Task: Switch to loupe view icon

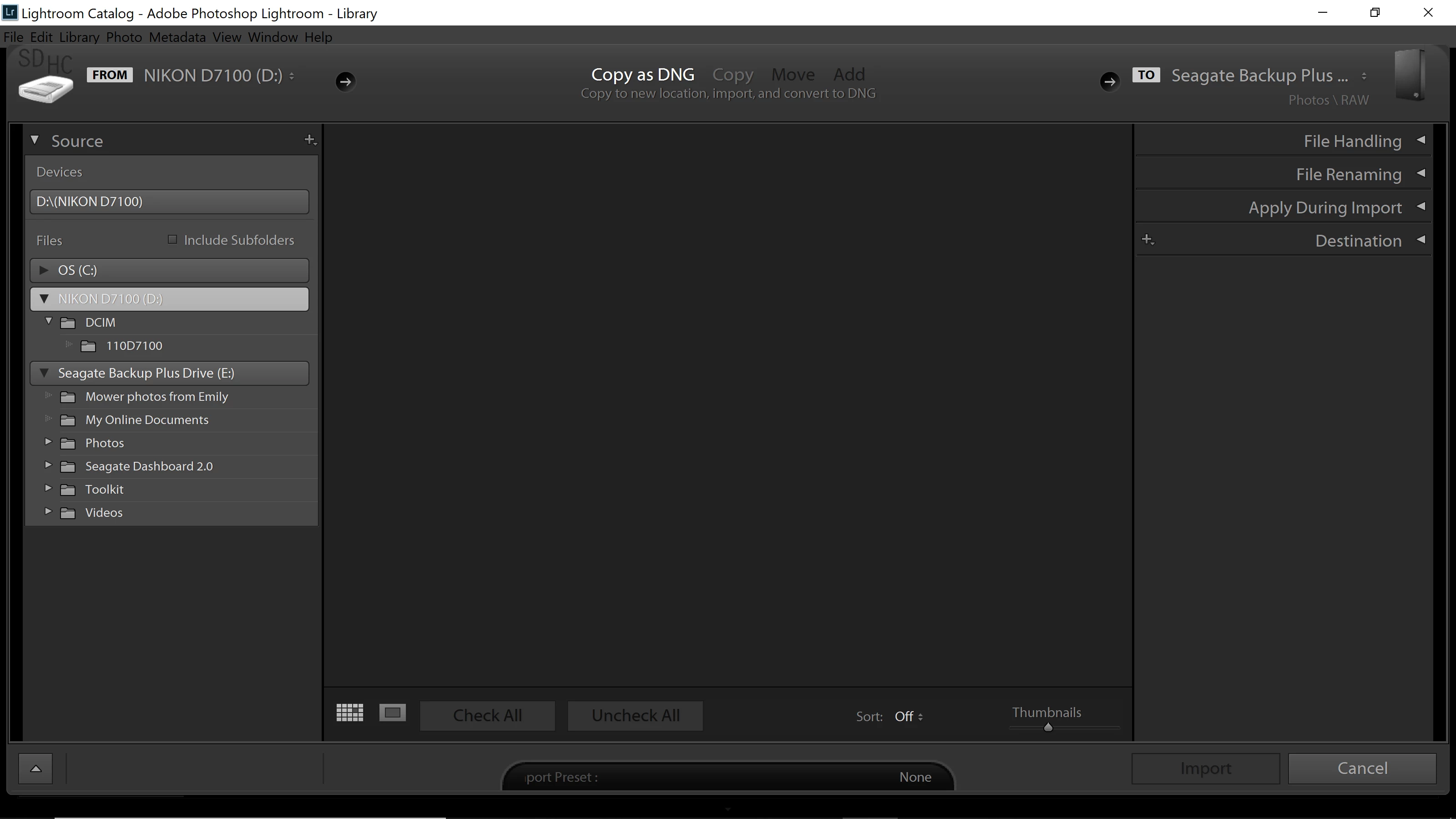Action: tap(392, 713)
